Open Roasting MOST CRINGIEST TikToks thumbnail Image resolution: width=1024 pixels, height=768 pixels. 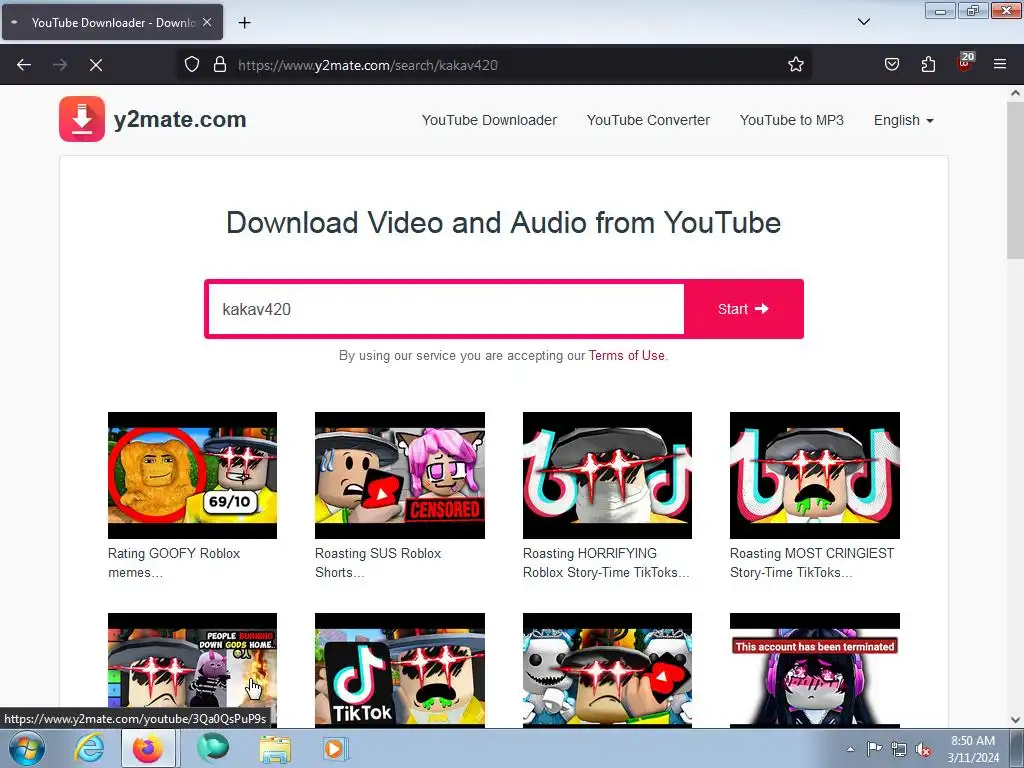pos(814,475)
